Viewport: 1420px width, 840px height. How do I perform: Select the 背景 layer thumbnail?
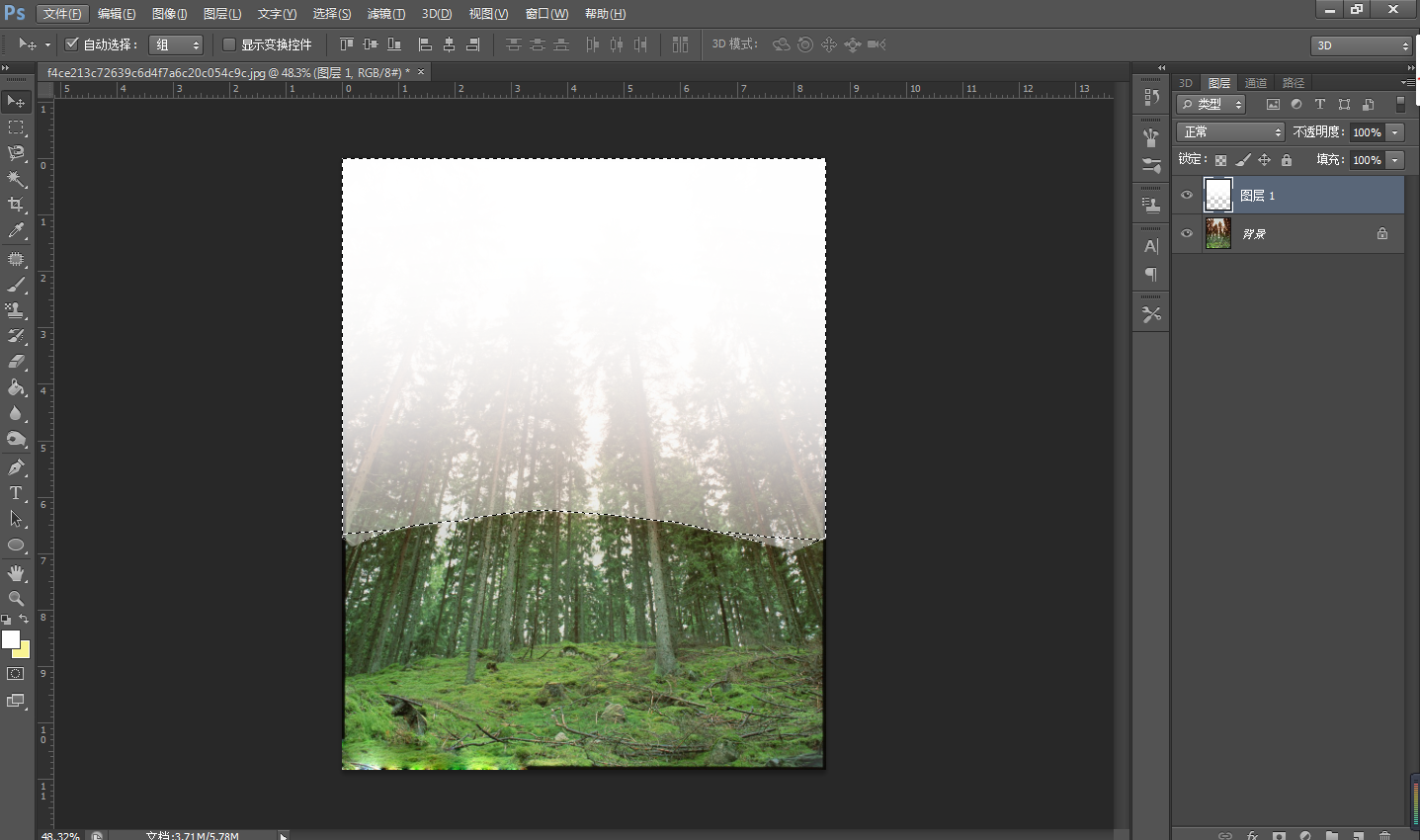tap(1218, 234)
